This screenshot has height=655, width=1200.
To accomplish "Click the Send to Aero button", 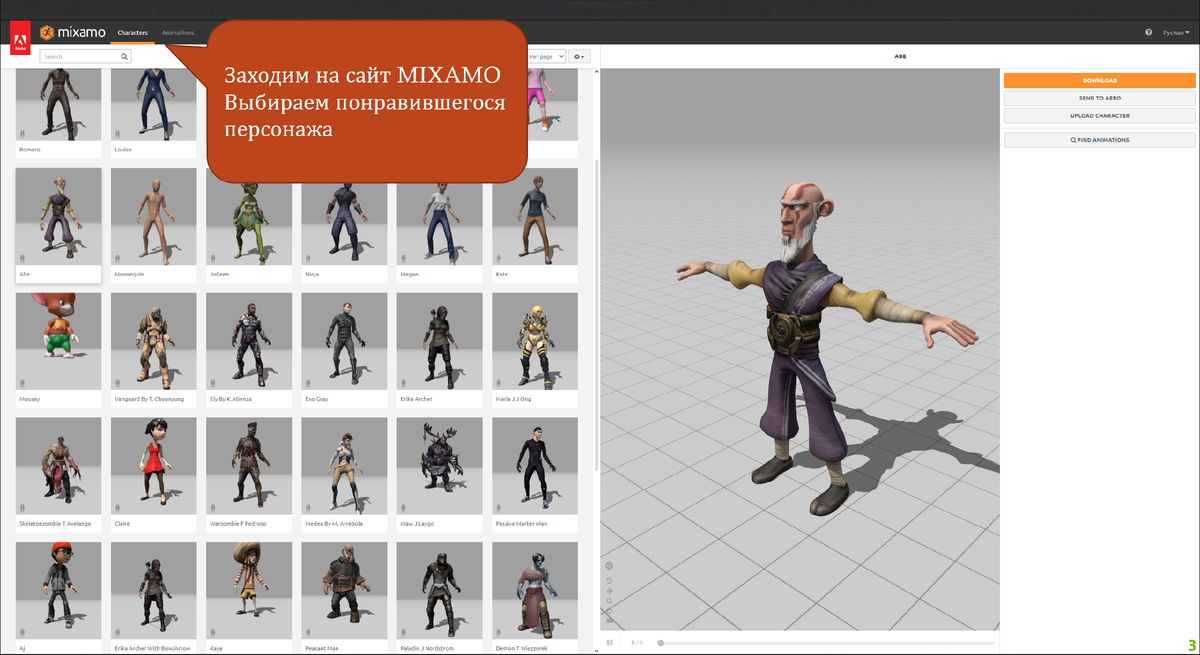I will [1100, 98].
